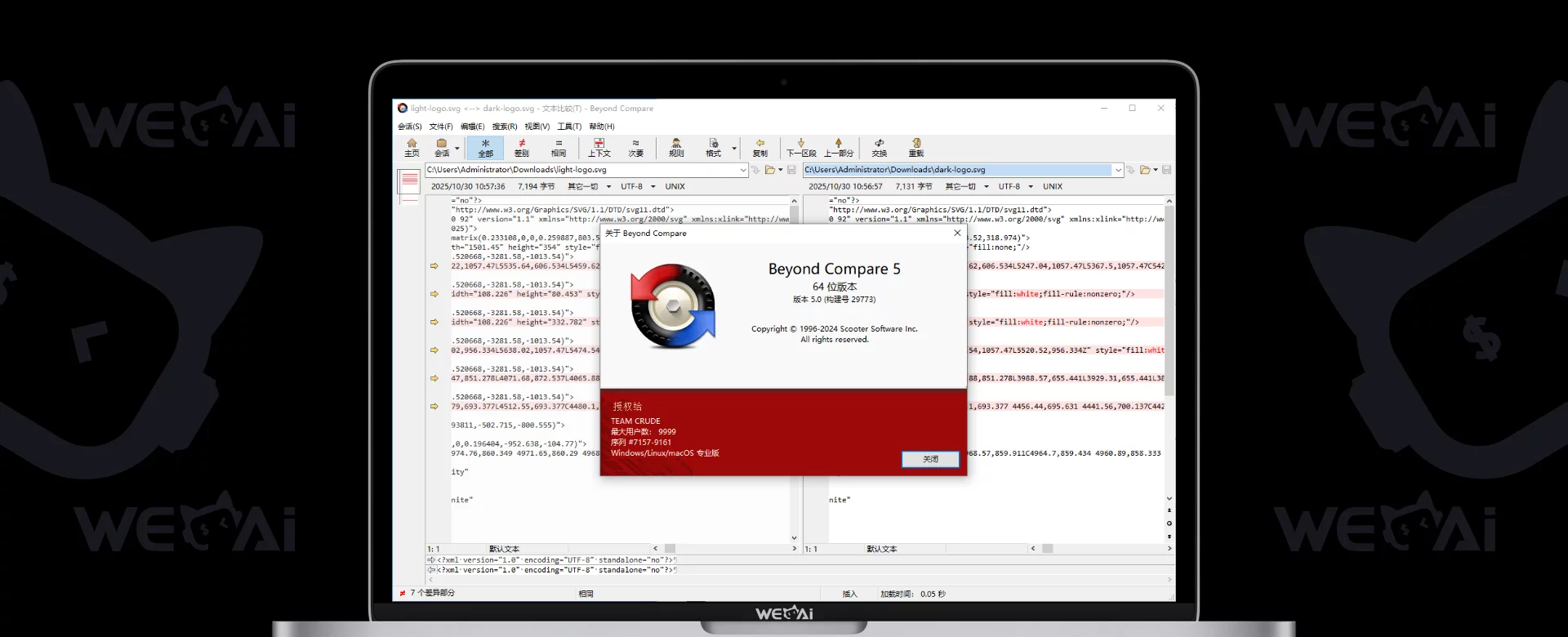Toggle the 全部 show-all filter
The height and width of the screenshot is (637, 1568).
coord(485,148)
